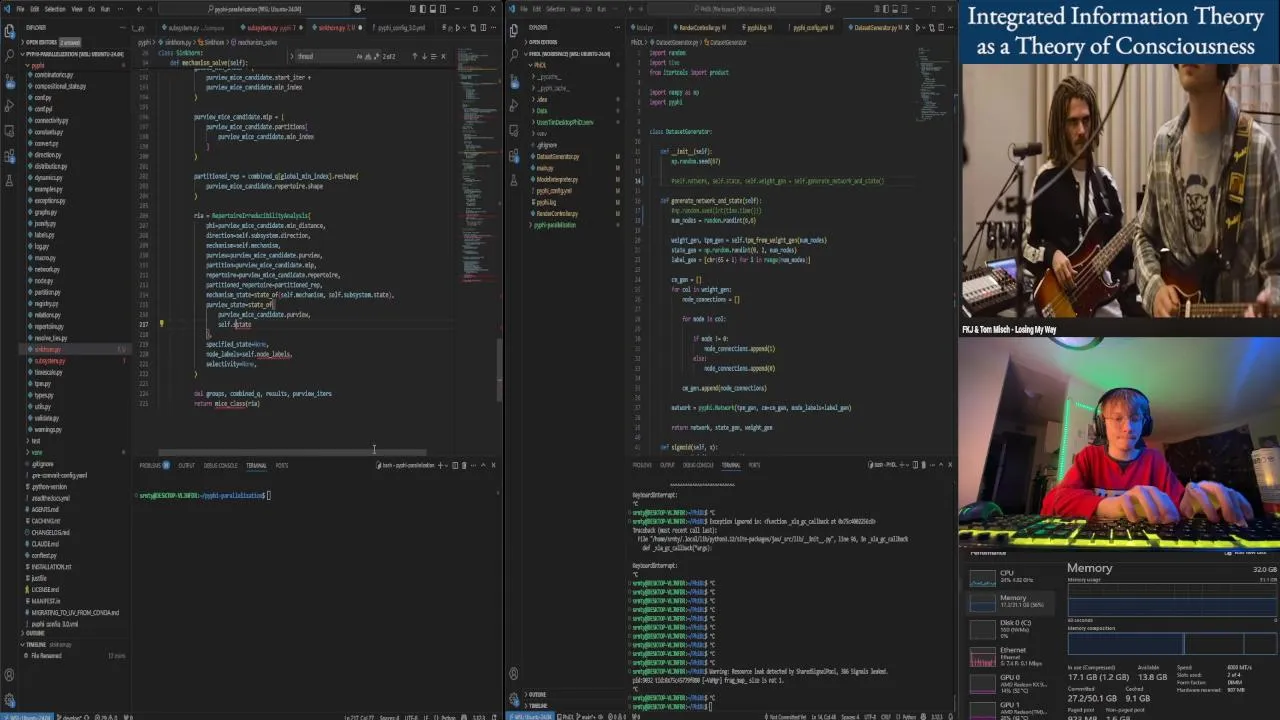Select CPU in Task Manager performance list
This screenshot has height=720, width=1280.
click(1008, 576)
